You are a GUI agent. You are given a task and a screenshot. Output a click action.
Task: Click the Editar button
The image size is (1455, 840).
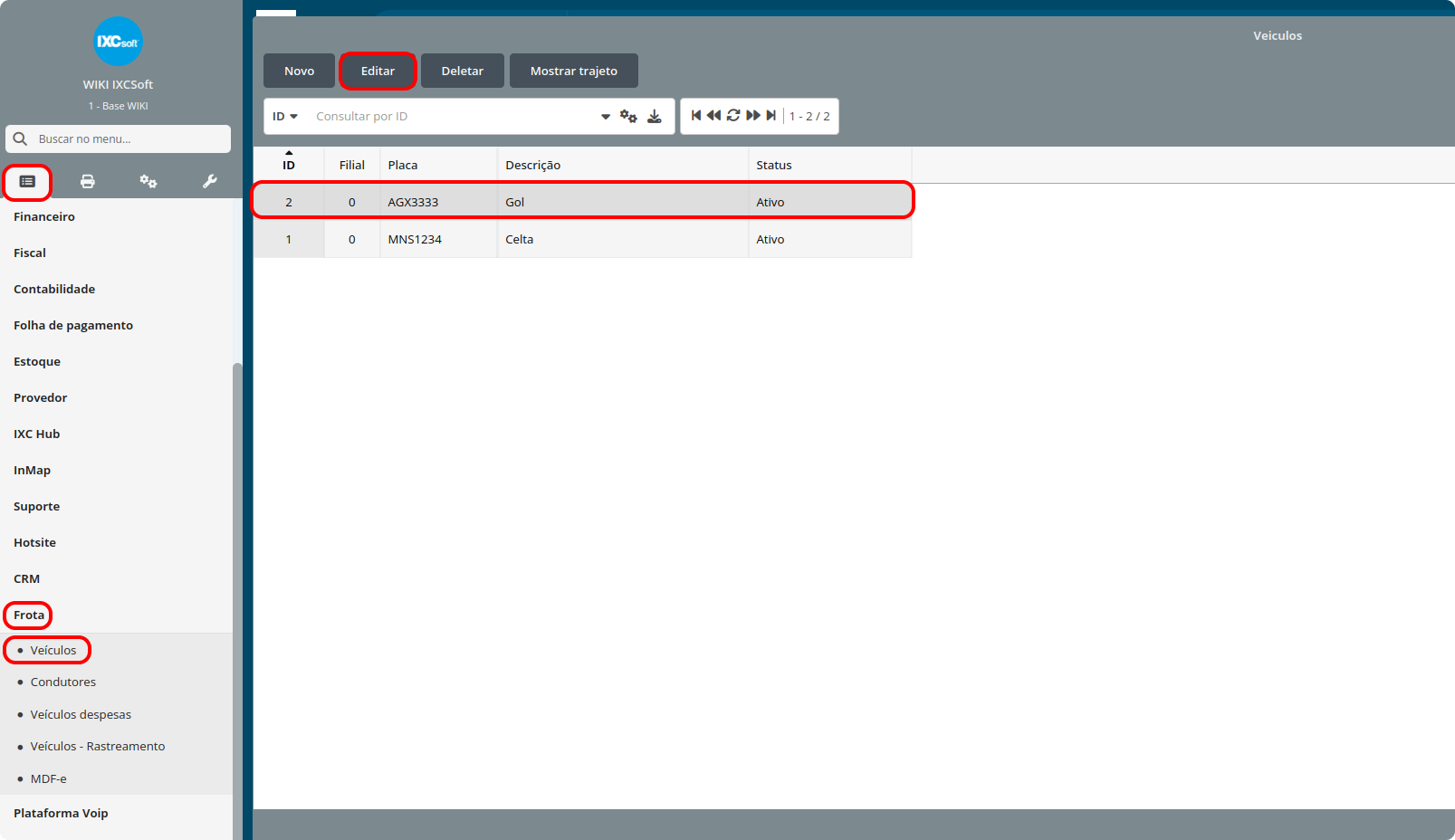(x=378, y=71)
